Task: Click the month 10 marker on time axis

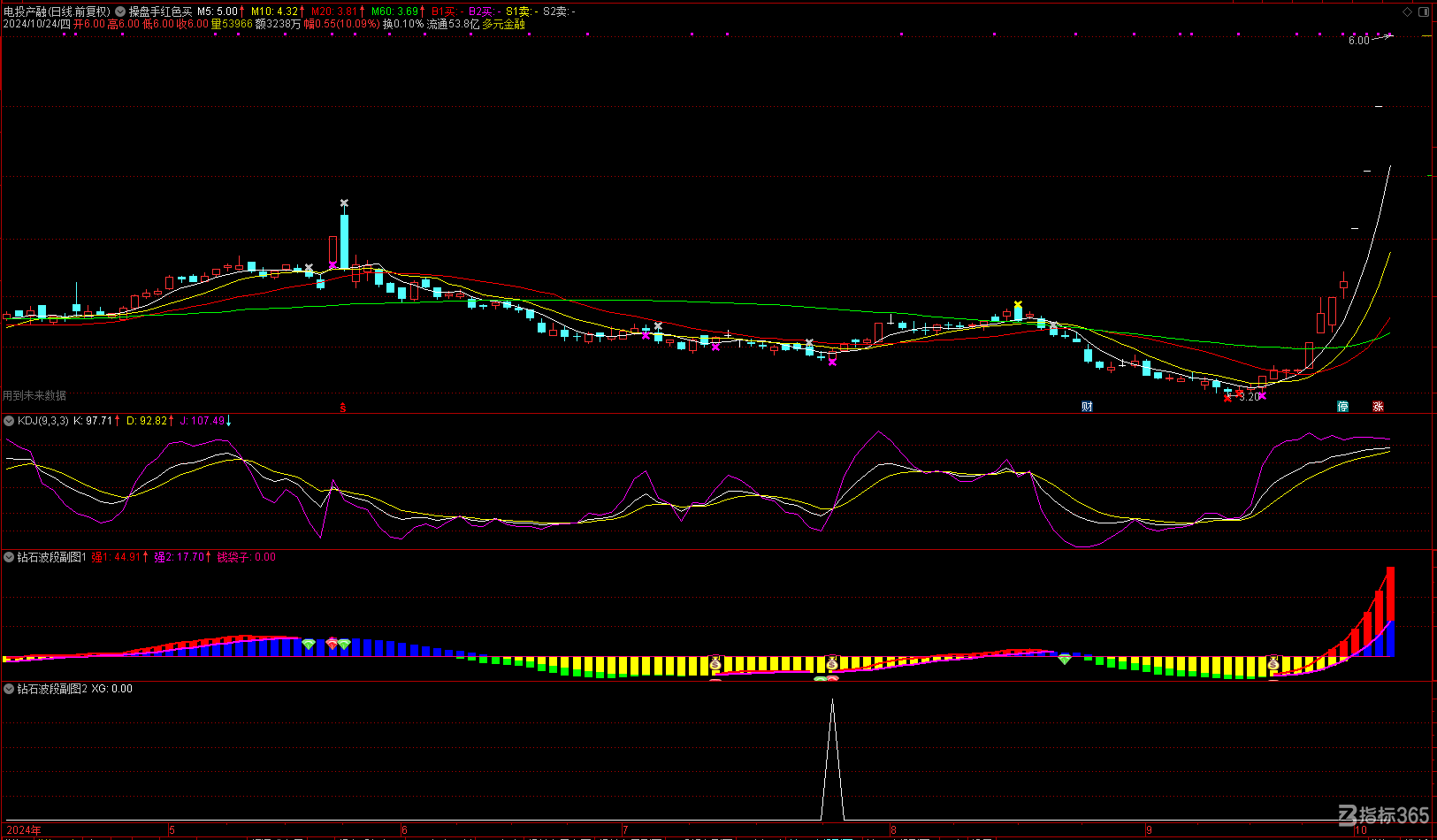Action: 1361,830
